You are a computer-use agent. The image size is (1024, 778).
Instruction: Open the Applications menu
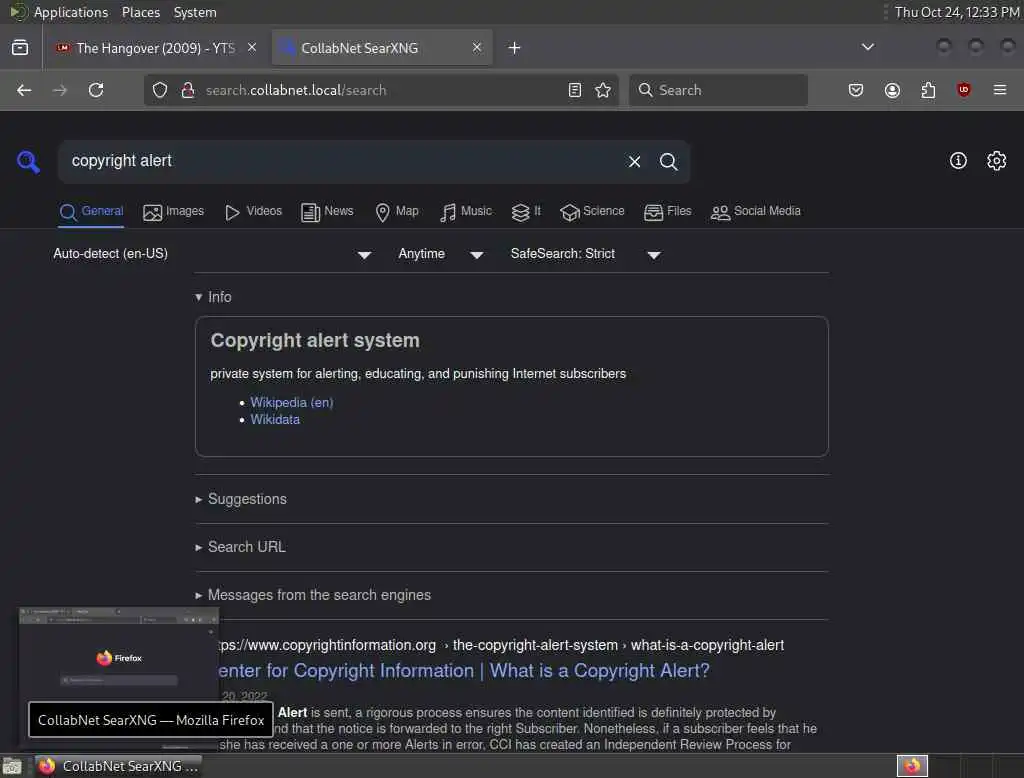(x=71, y=12)
